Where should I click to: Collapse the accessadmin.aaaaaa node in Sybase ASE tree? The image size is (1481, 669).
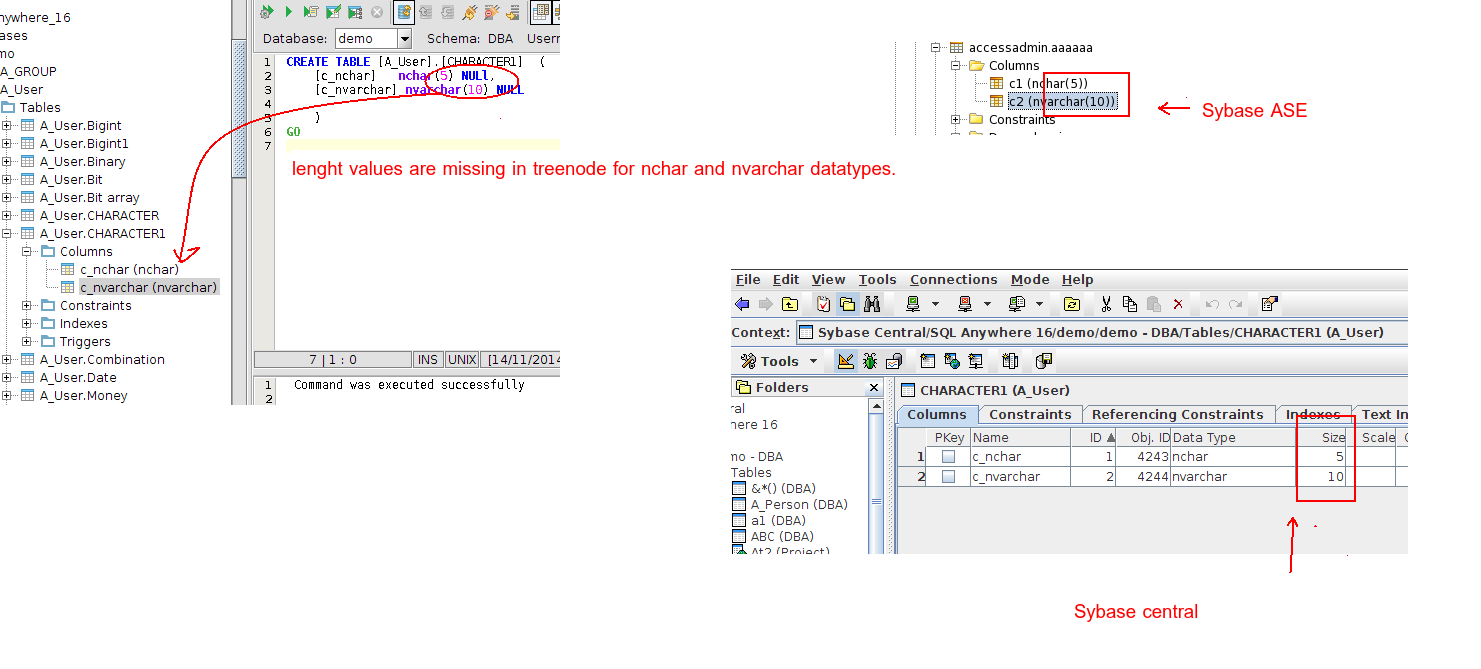[x=936, y=48]
